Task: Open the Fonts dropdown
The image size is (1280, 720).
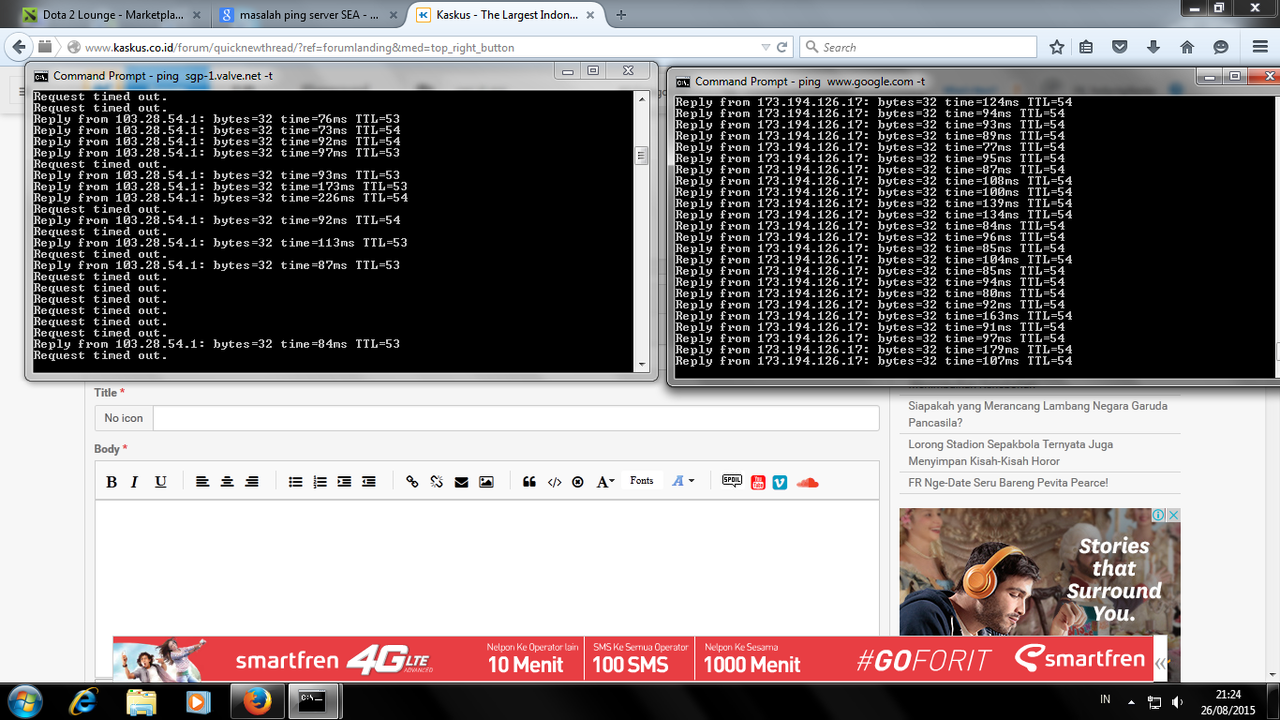Action: coord(642,481)
